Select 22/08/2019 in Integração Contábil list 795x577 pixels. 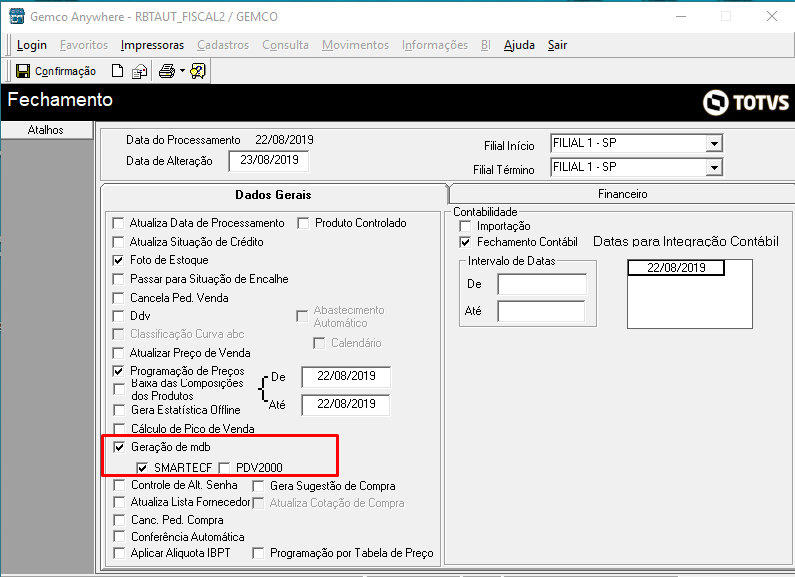point(676,268)
